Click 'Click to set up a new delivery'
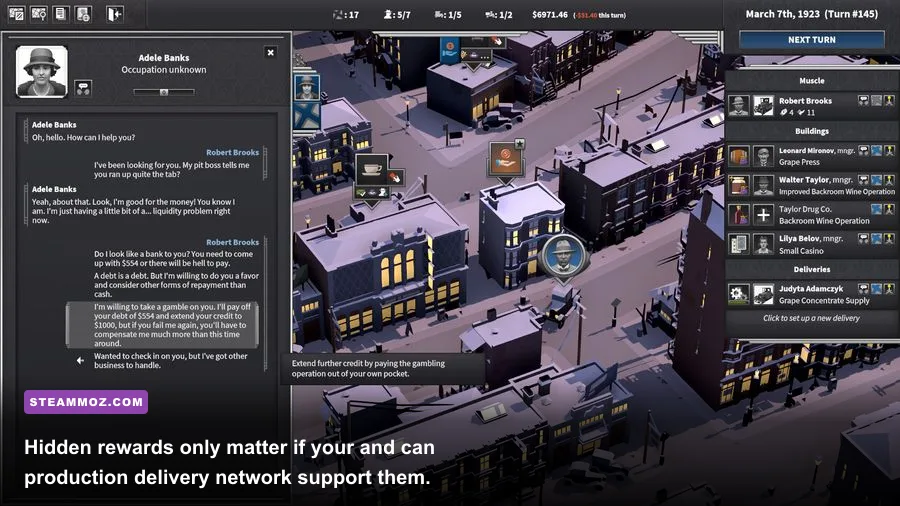The image size is (900, 506). [811, 318]
